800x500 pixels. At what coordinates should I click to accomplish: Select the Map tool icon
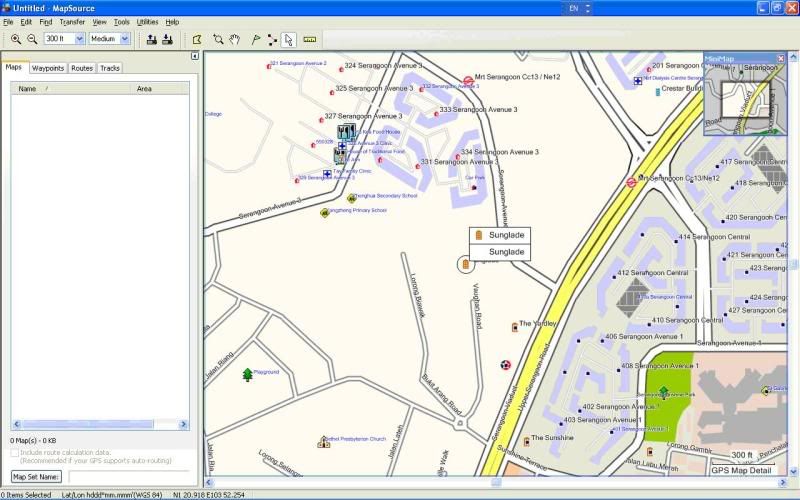[197, 39]
